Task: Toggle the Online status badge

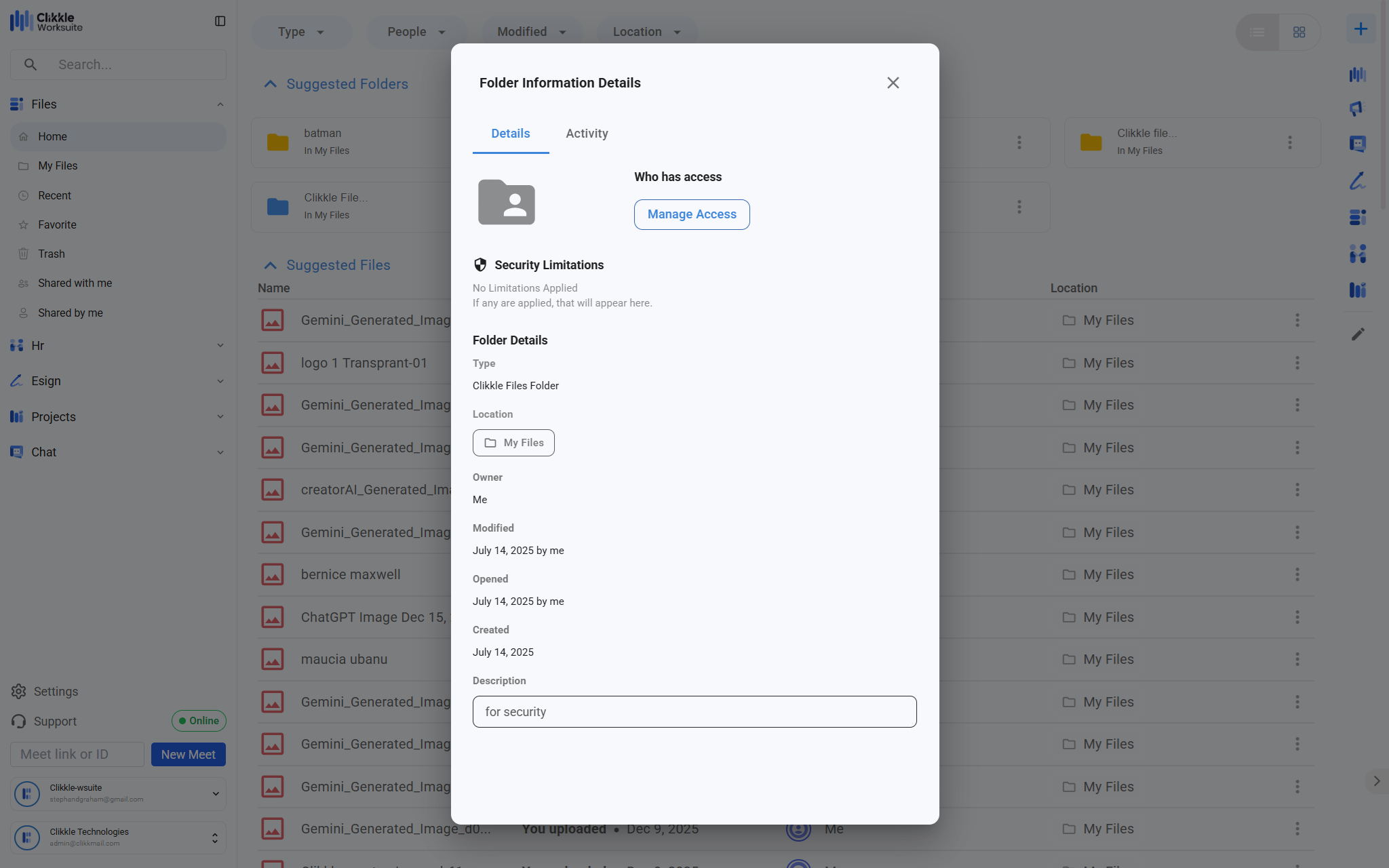Action: tap(199, 720)
